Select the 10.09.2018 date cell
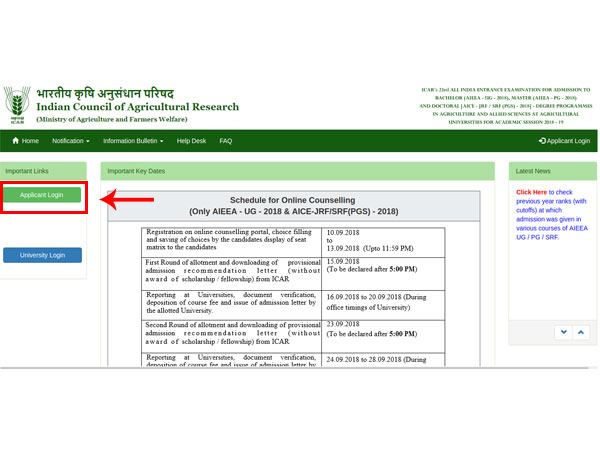 point(383,243)
